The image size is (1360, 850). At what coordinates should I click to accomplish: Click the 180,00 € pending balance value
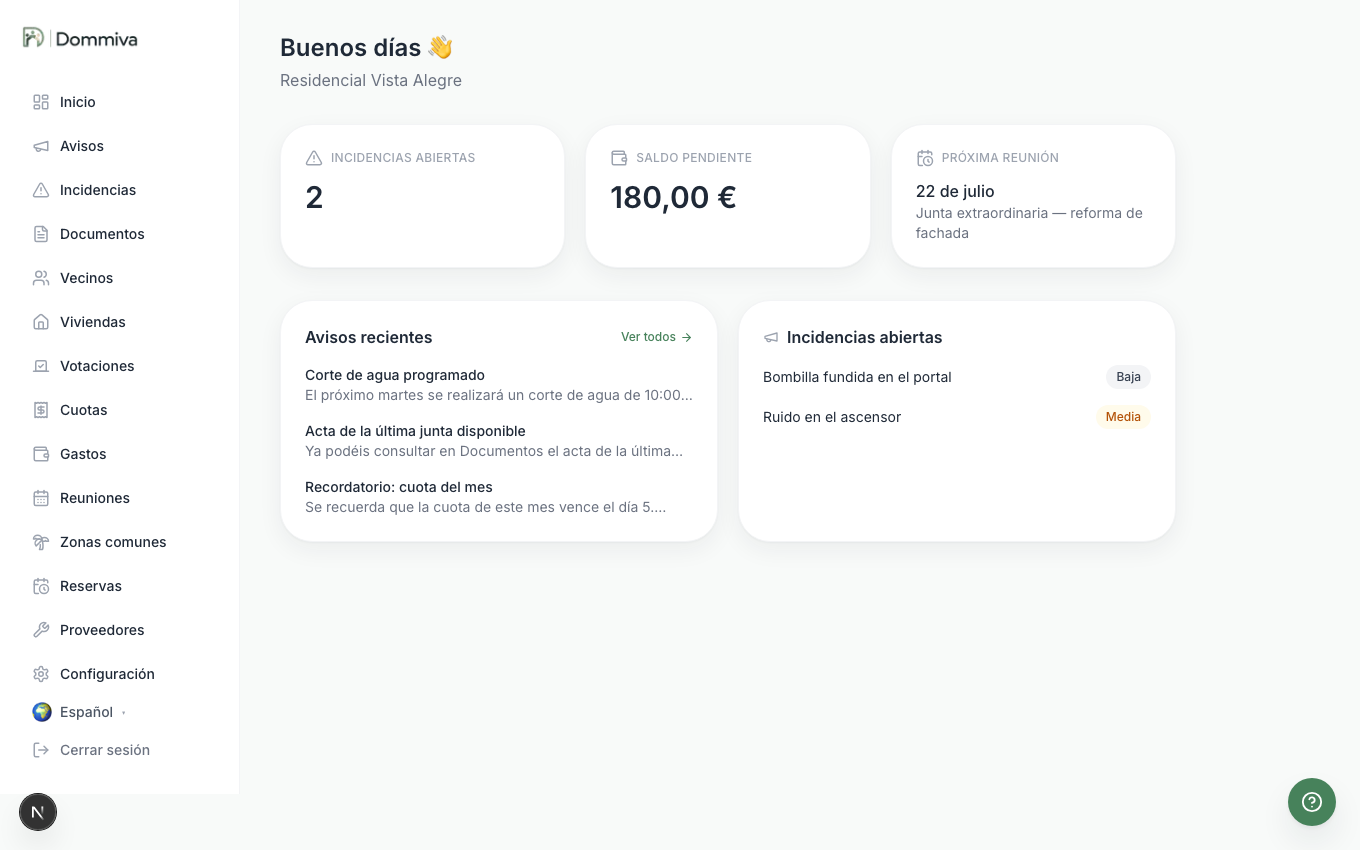tap(673, 197)
